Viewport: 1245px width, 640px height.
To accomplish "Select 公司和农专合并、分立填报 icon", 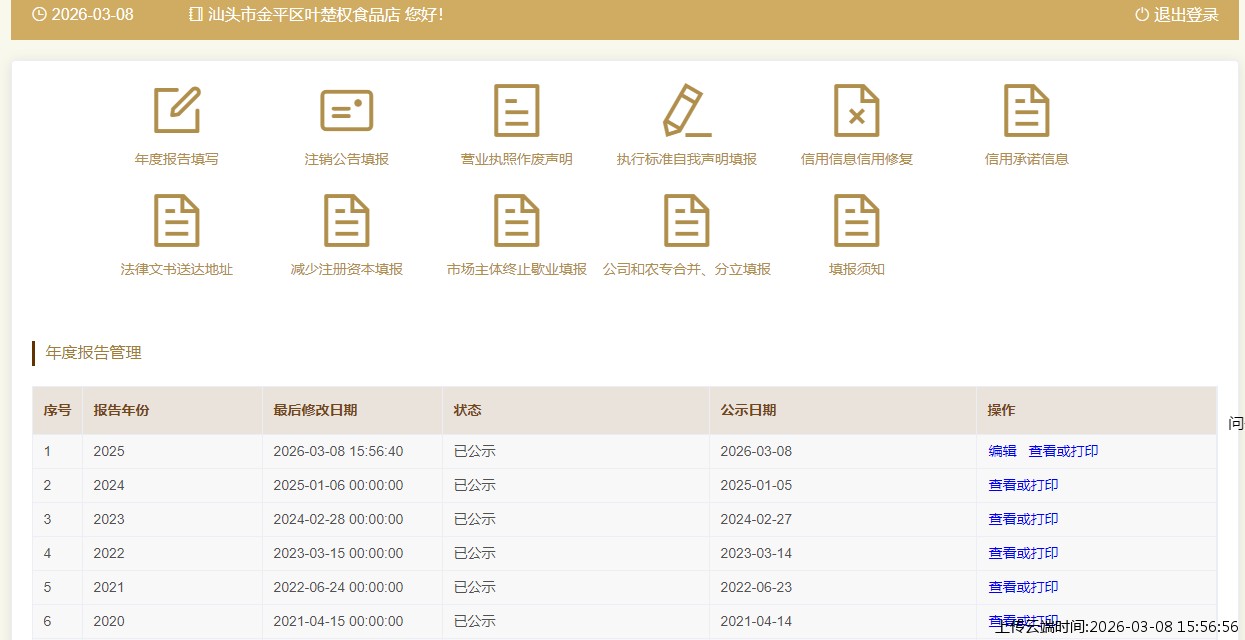I will [687, 221].
